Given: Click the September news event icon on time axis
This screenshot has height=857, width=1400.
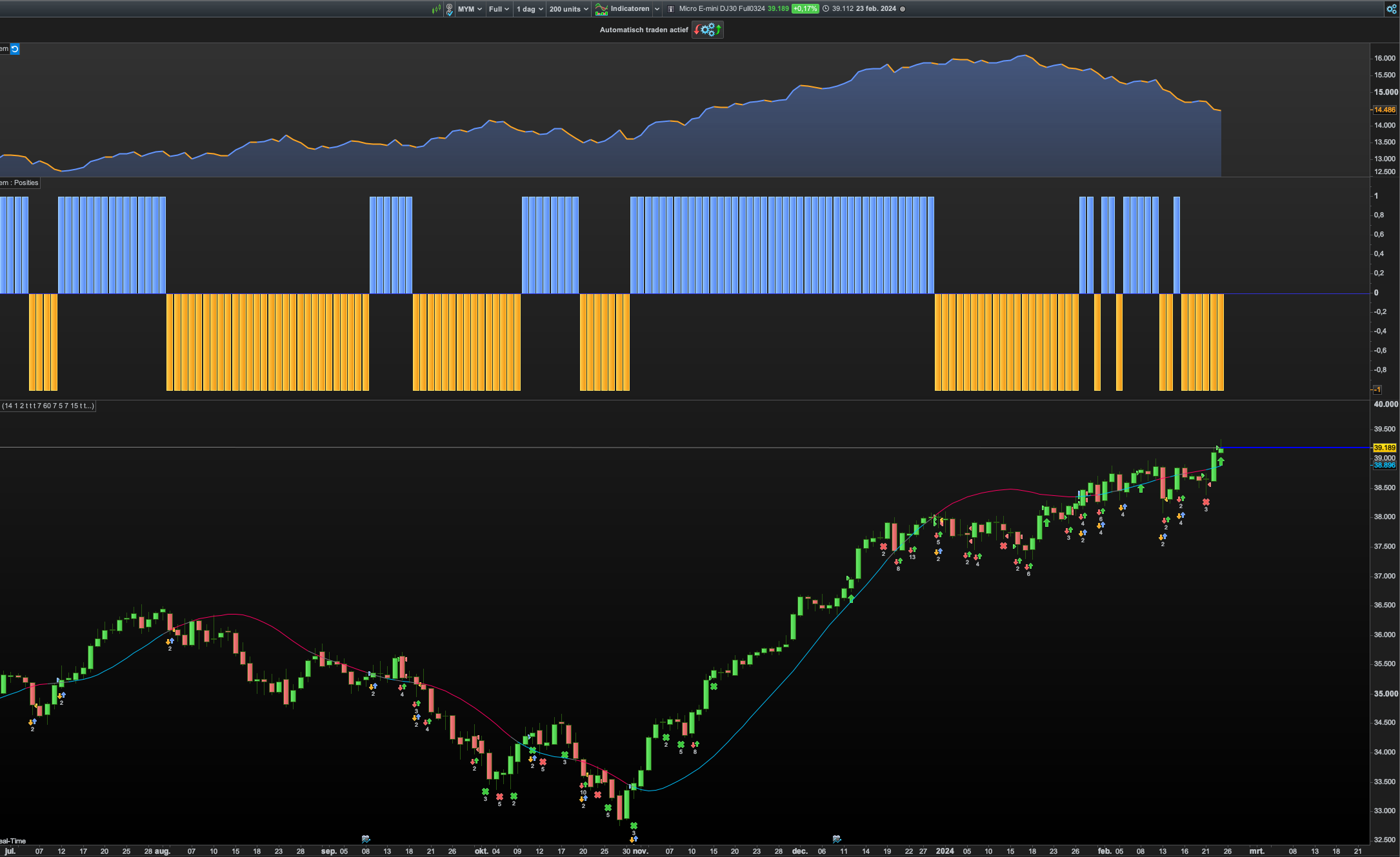Looking at the screenshot, I should pos(366,839).
